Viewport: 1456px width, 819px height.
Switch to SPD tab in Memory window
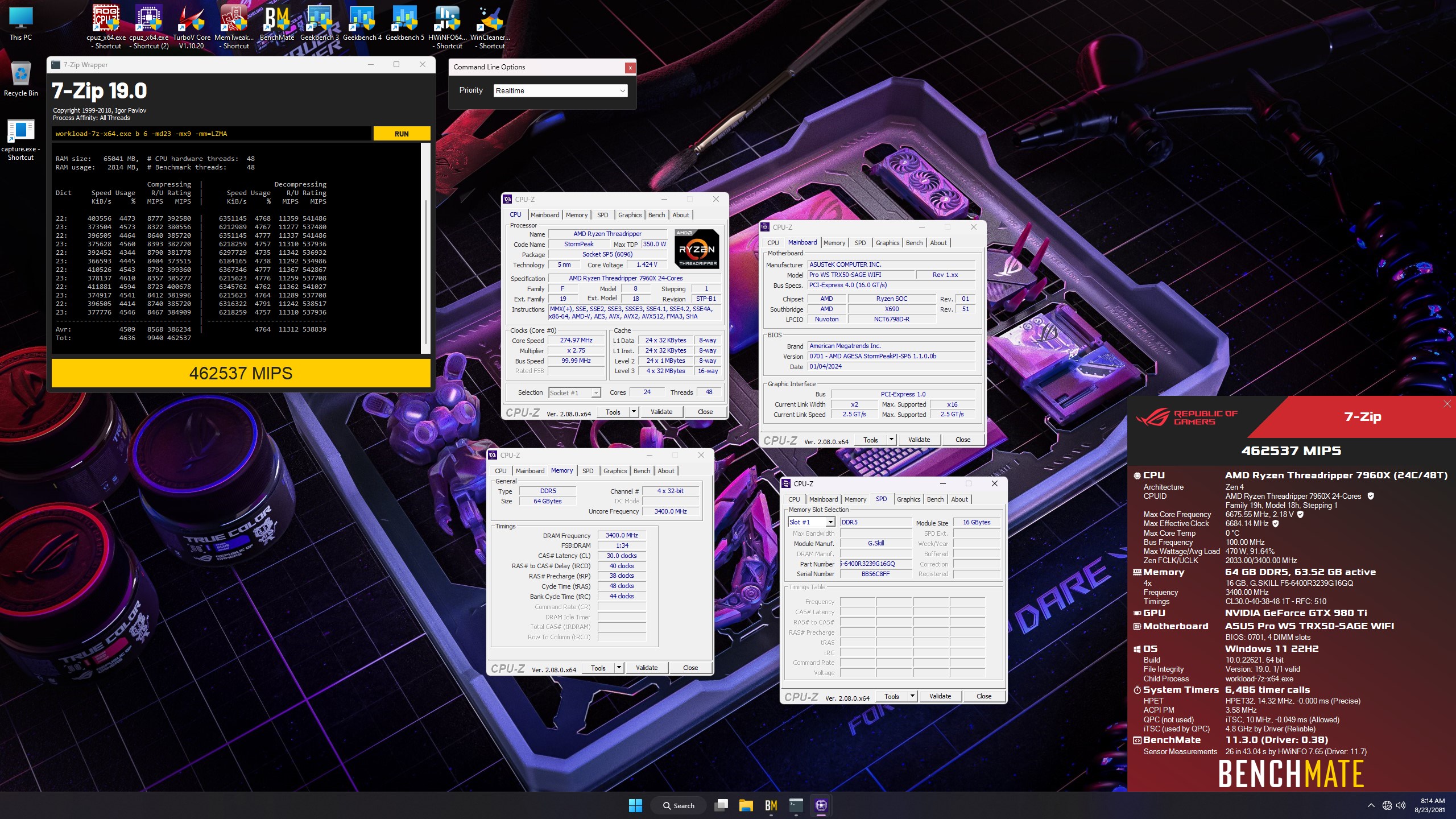(588, 471)
